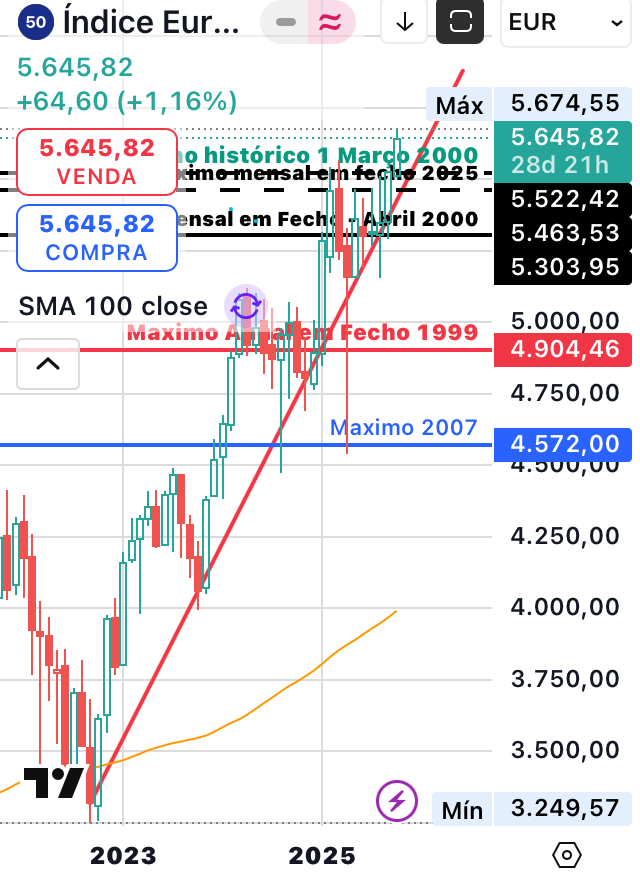
Task: Click the black 5.463,53 price label
Action: pos(563,234)
